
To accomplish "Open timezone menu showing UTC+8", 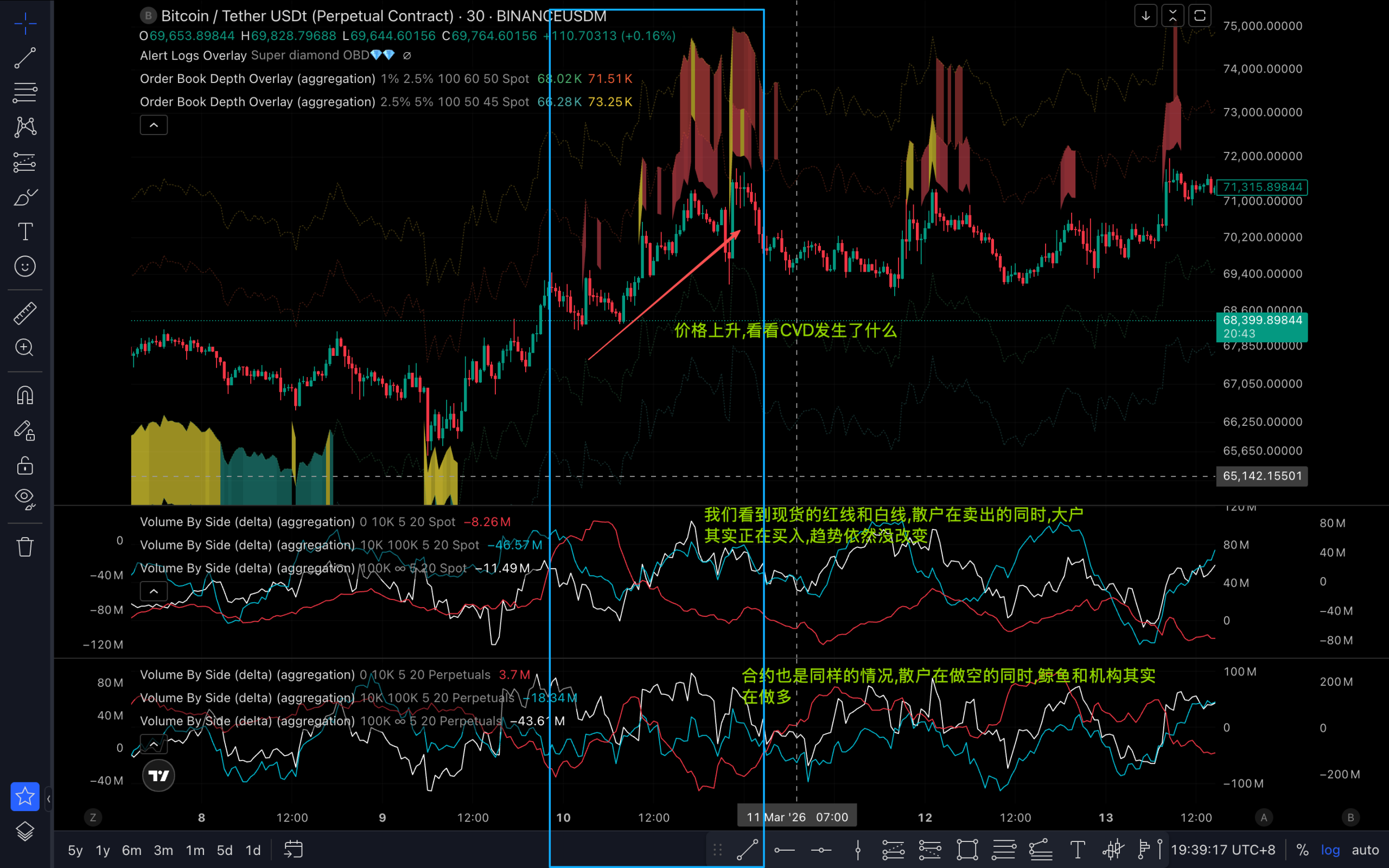I will (x=1222, y=850).
